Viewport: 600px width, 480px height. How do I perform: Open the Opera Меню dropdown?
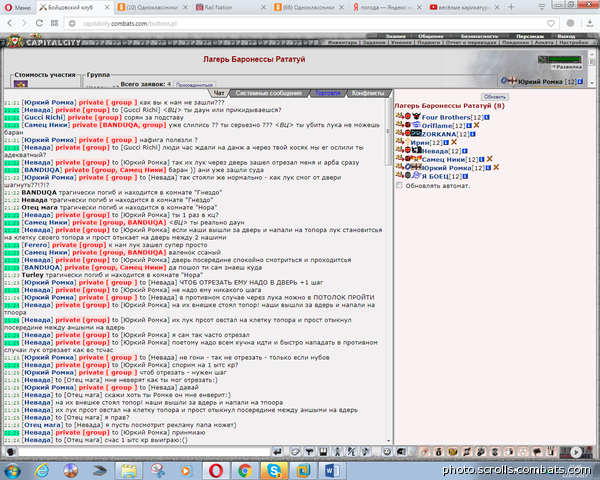(x=18, y=7)
